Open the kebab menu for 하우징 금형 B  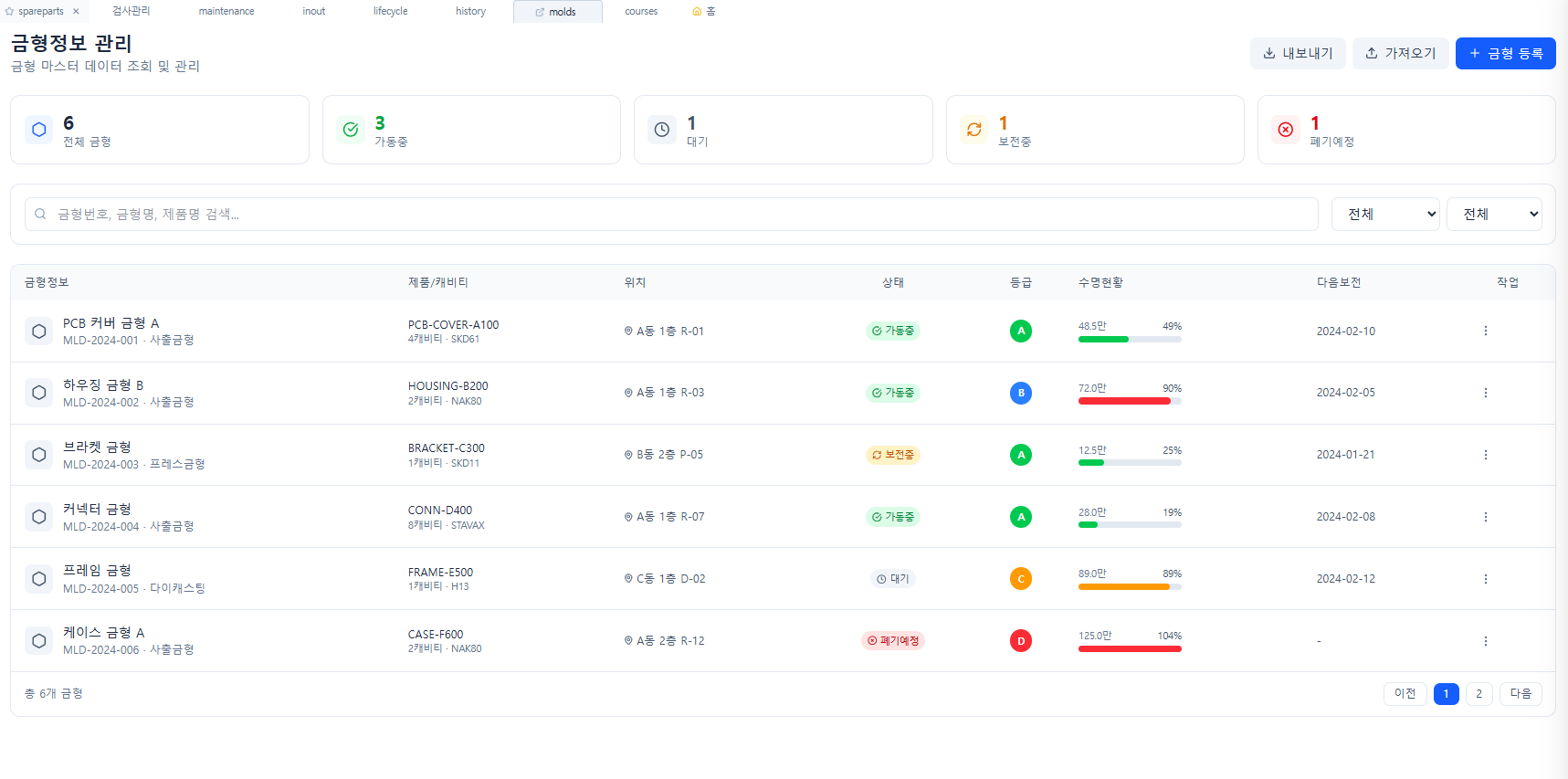click(1485, 393)
